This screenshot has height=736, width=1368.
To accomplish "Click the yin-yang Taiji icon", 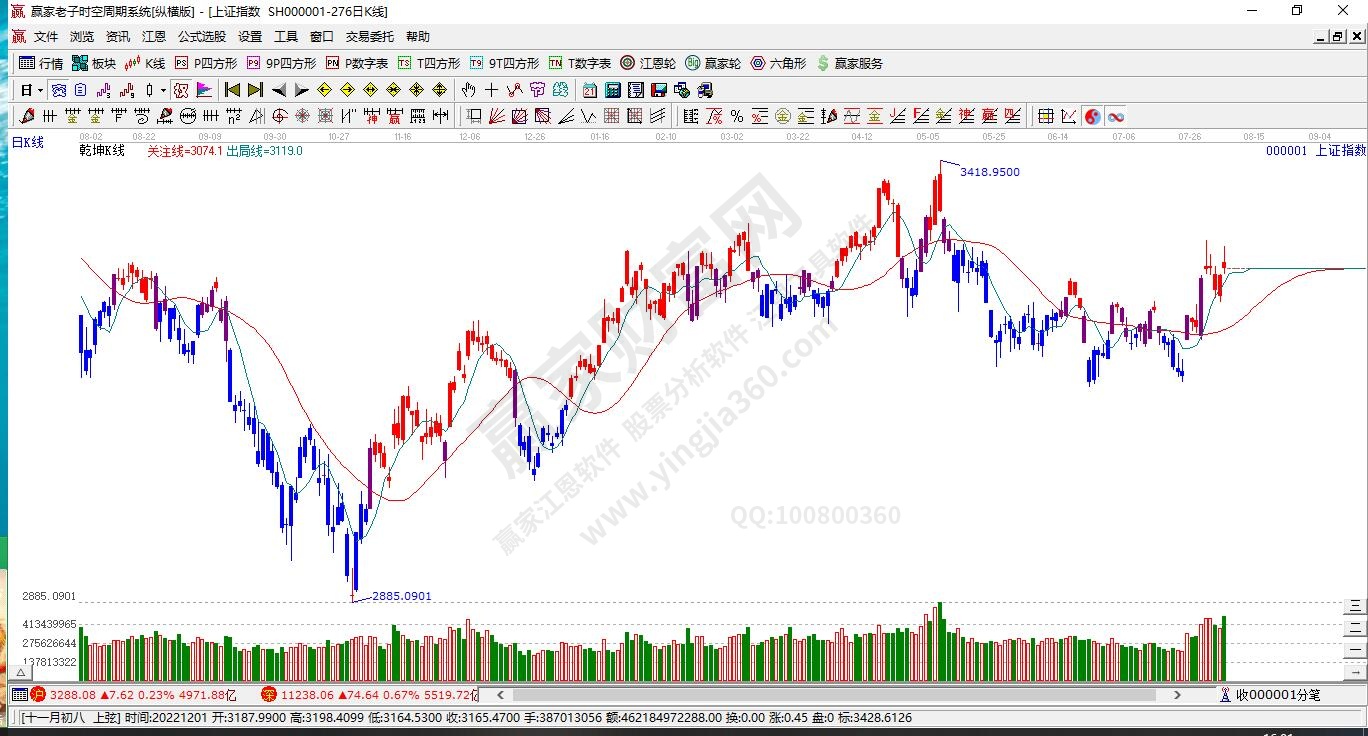I will 1092,116.
